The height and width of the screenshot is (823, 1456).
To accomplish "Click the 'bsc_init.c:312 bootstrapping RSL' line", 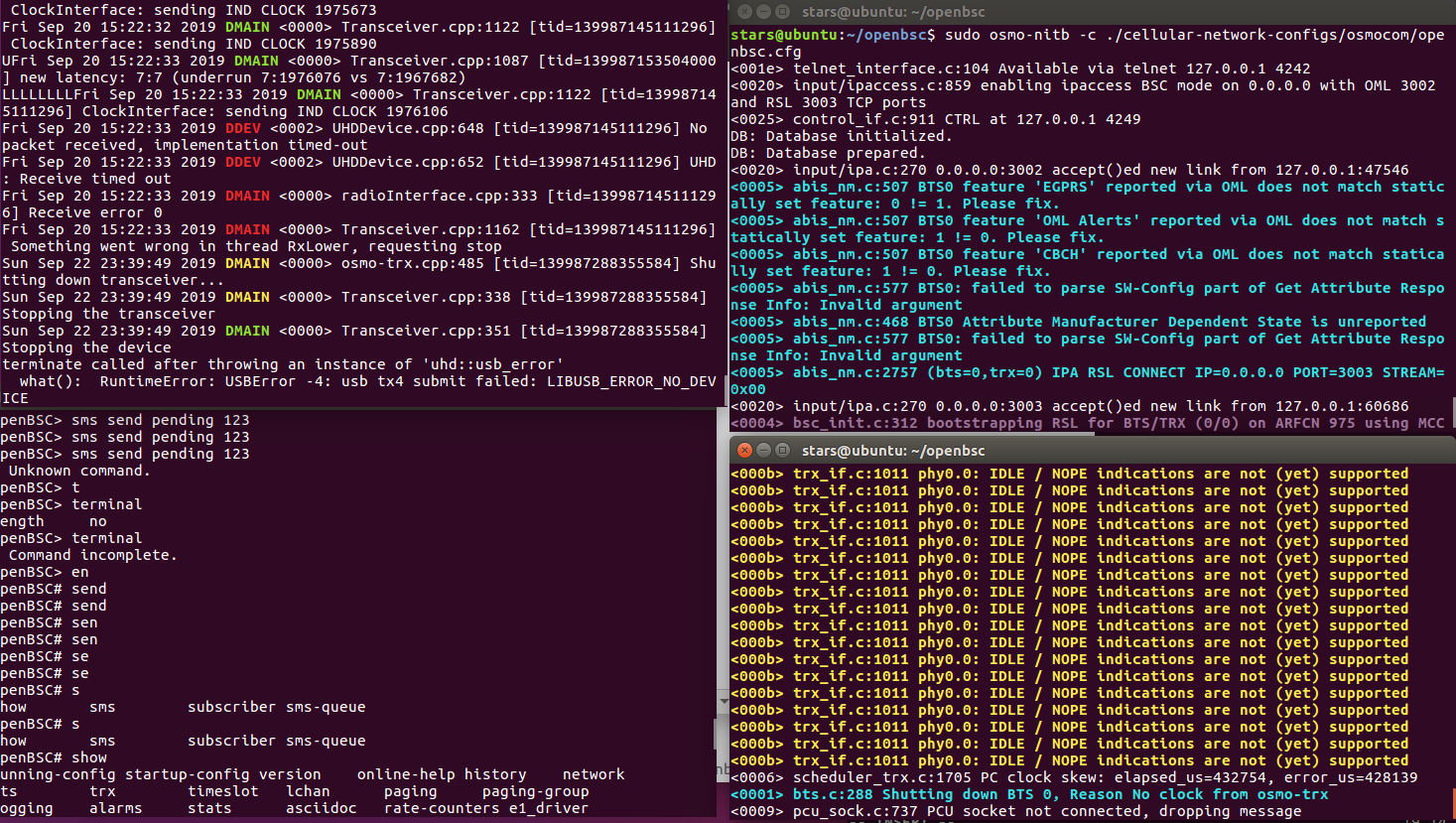I will click(1088, 423).
